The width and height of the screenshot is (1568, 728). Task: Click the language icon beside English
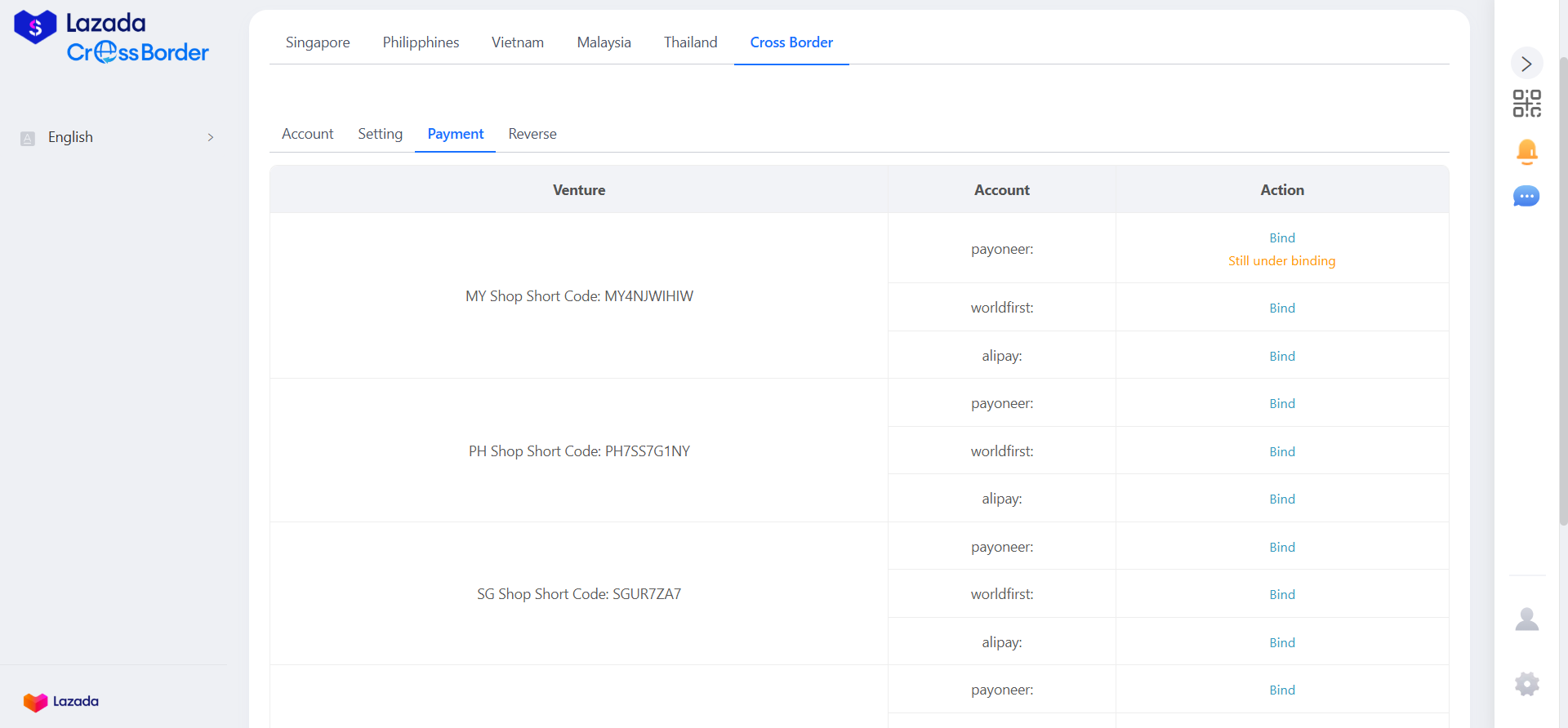point(28,138)
